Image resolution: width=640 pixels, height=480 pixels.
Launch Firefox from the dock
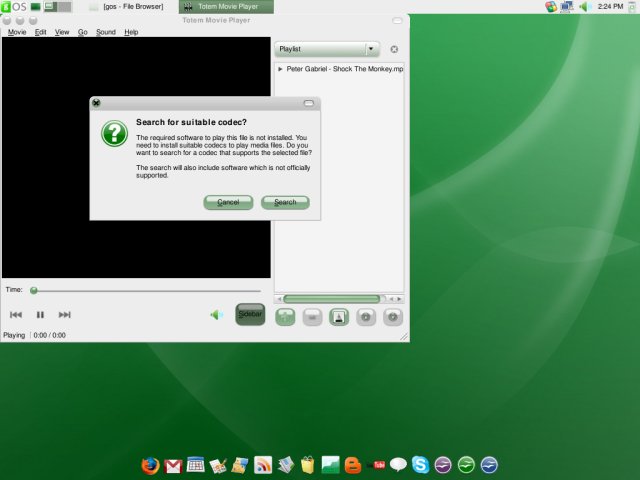tap(150, 466)
